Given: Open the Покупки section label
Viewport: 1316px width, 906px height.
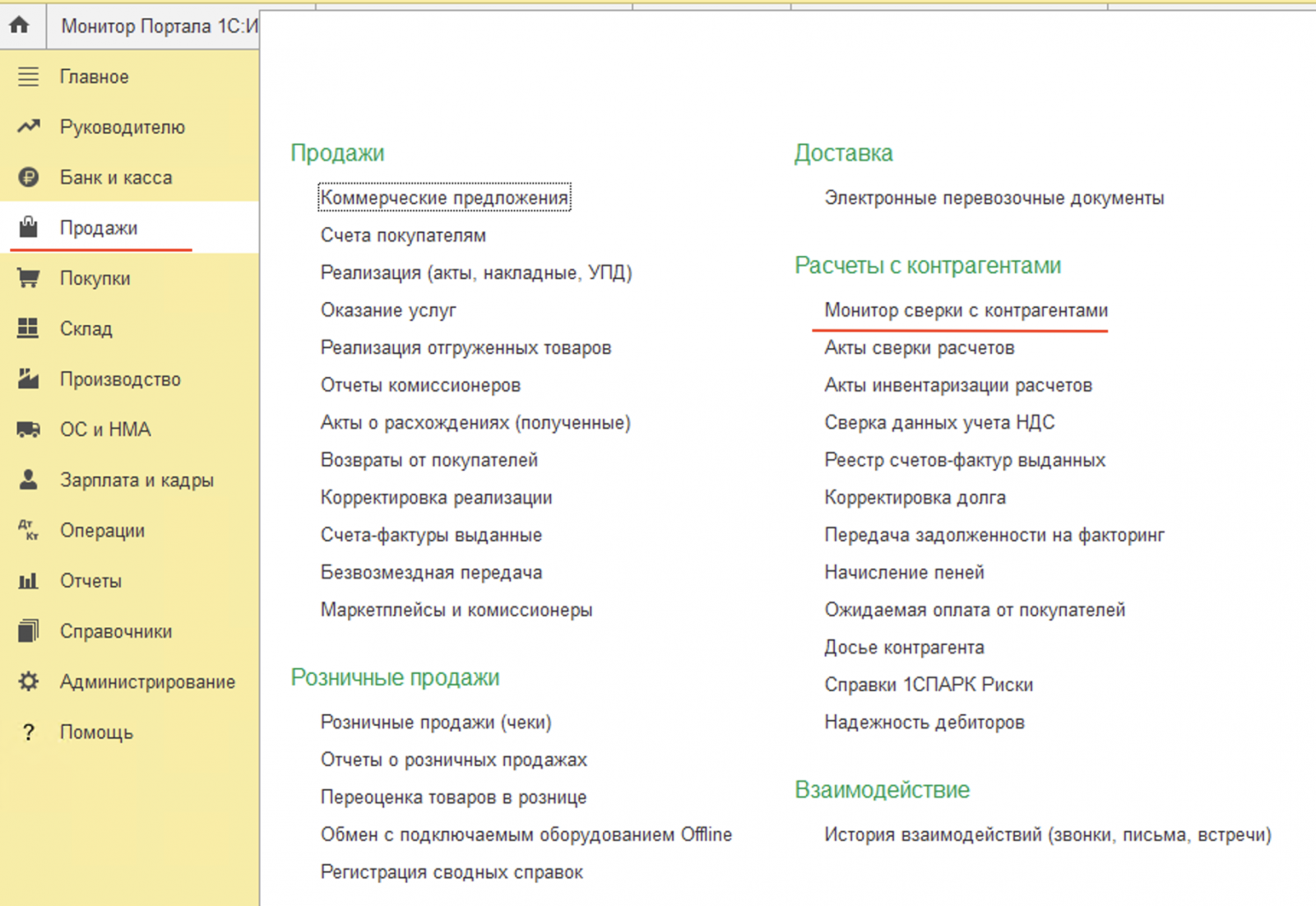Looking at the screenshot, I should click(95, 278).
